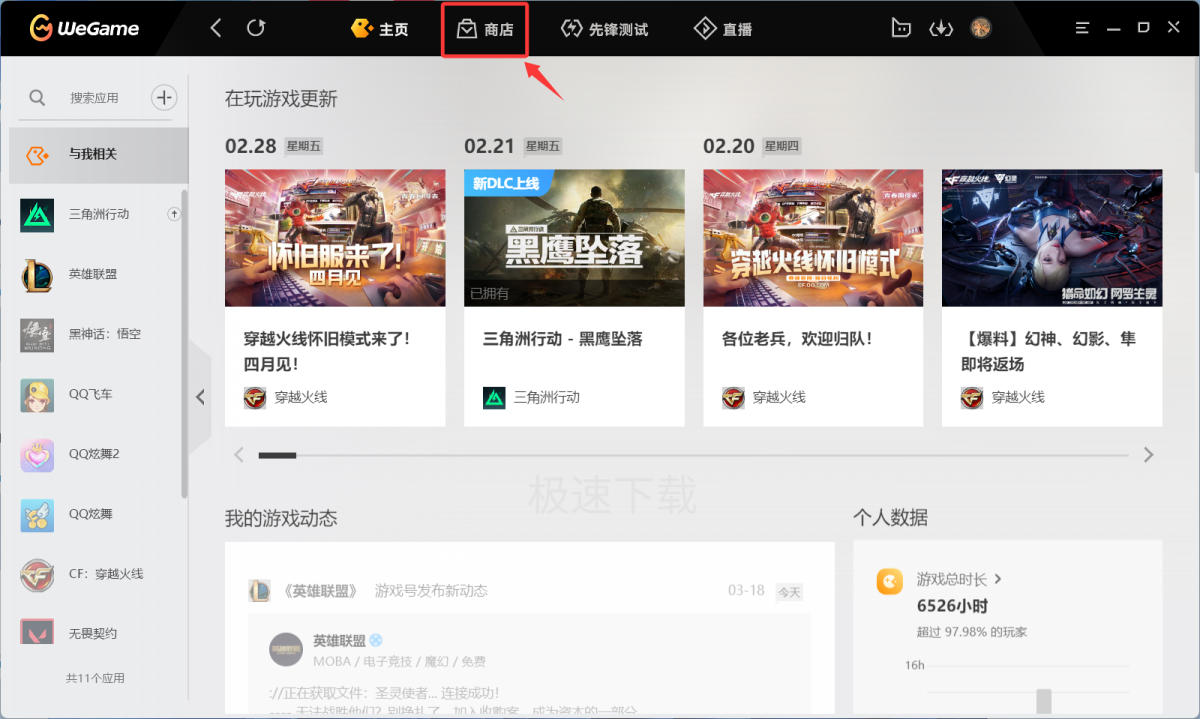Click the QQ飞车 name in sidebar

point(90,394)
